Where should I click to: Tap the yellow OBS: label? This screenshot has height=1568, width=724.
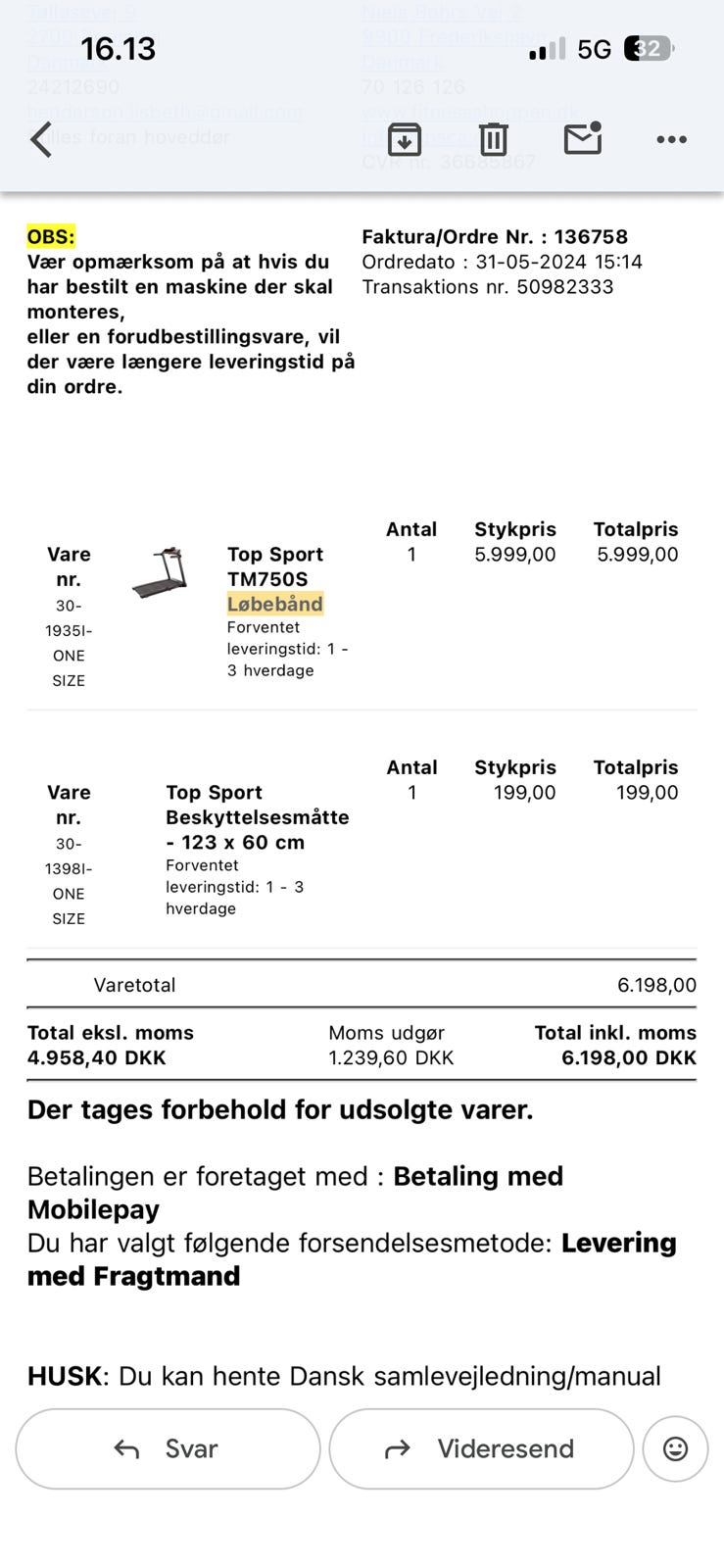click(x=51, y=236)
